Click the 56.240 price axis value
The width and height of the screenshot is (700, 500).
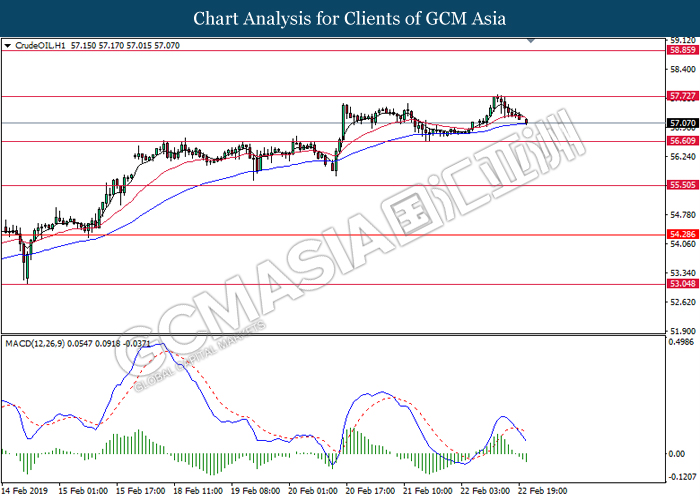click(x=683, y=156)
